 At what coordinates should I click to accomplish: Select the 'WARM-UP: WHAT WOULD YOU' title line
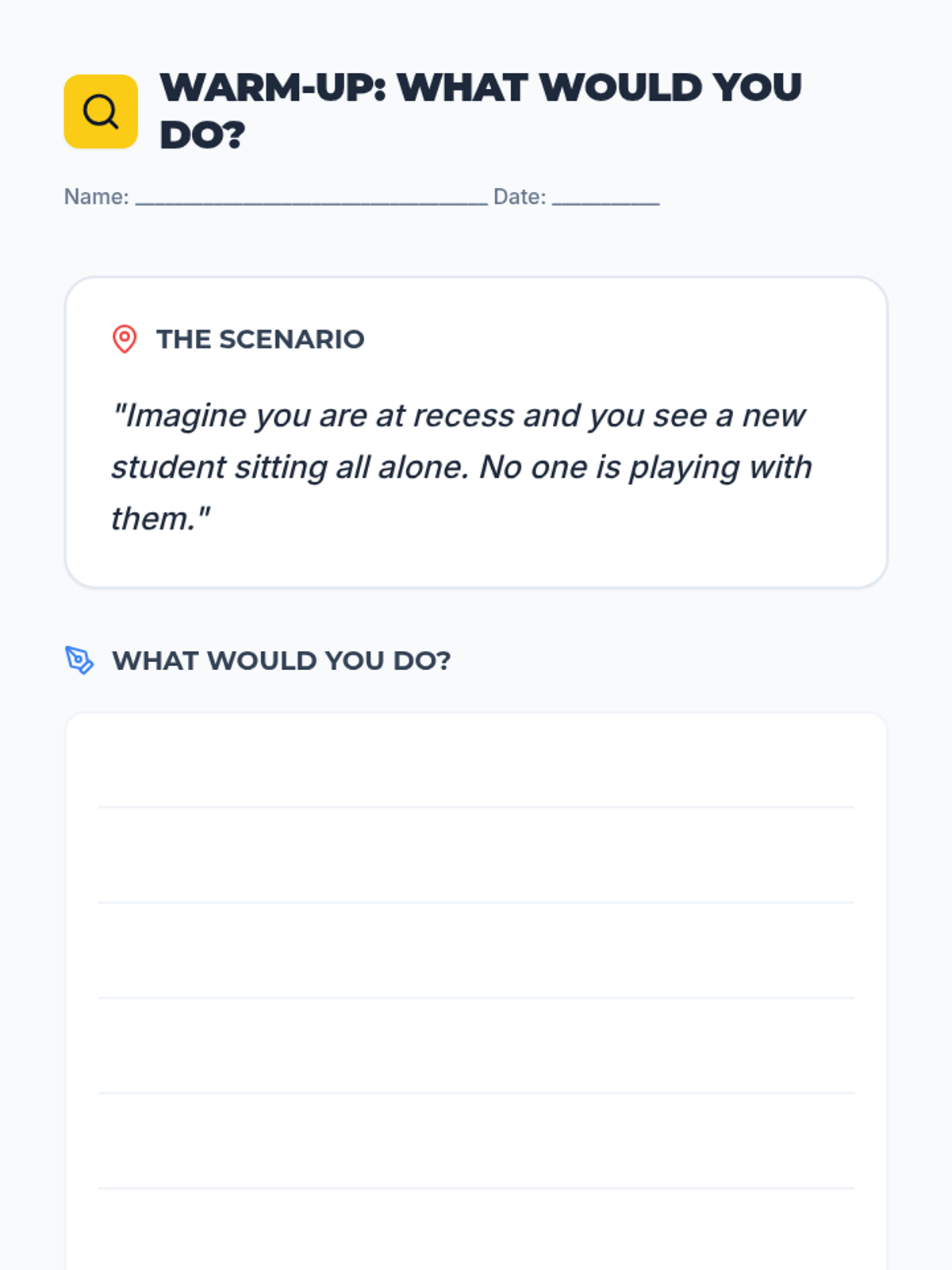click(x=481, y=87)
